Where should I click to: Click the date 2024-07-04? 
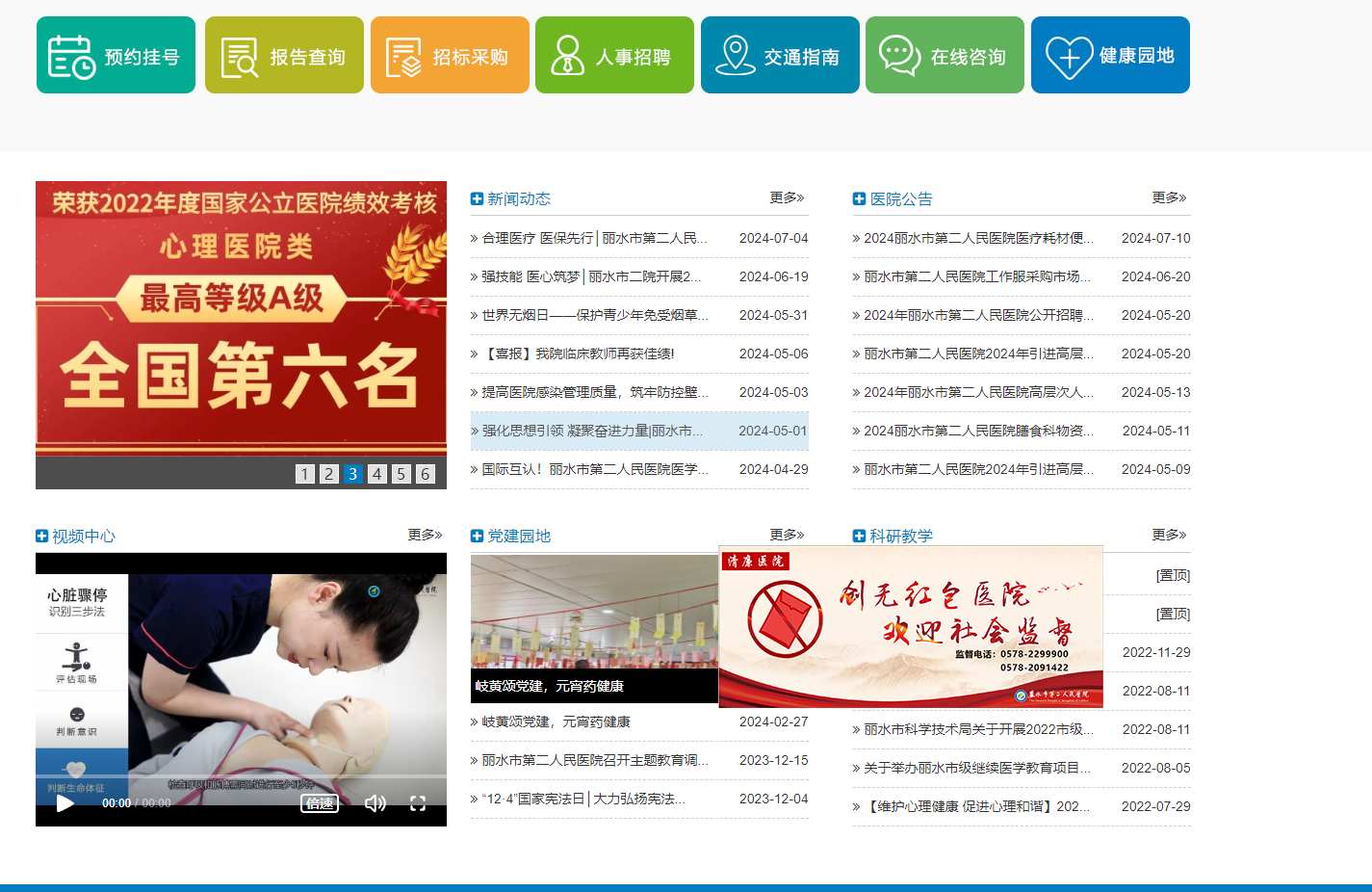coord(773,238)
